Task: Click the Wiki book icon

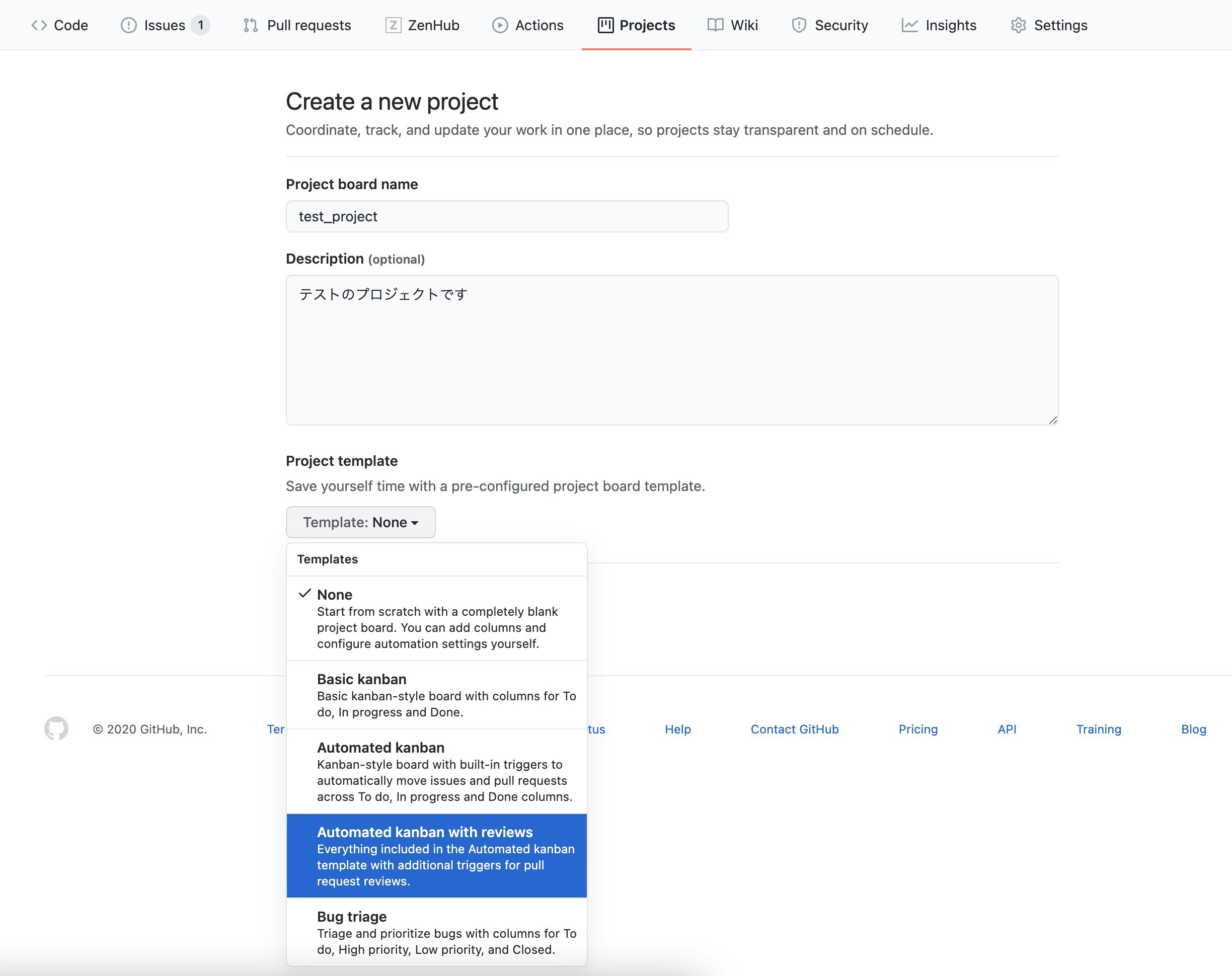Action: [715, 25]
